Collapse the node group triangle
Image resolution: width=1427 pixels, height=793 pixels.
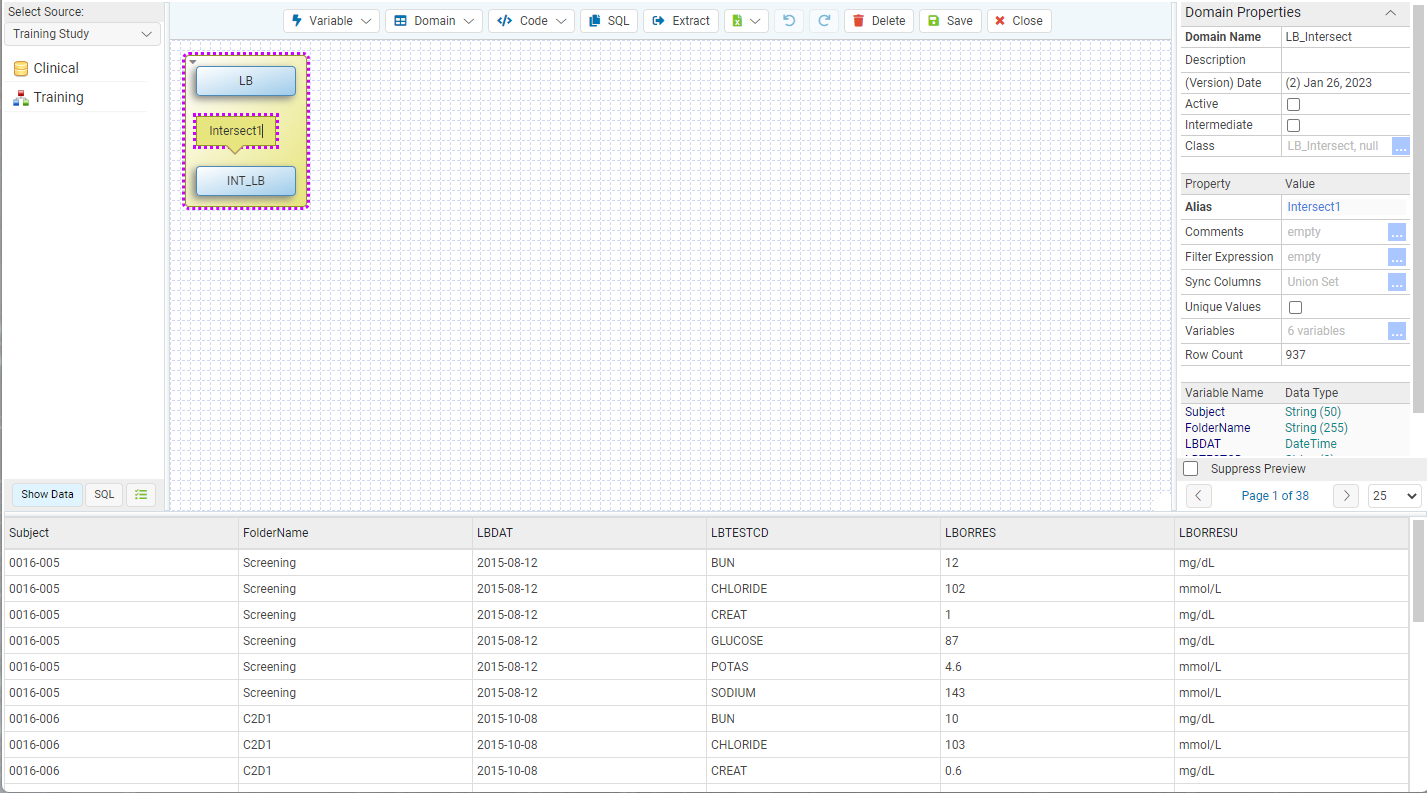pos(192,62)
